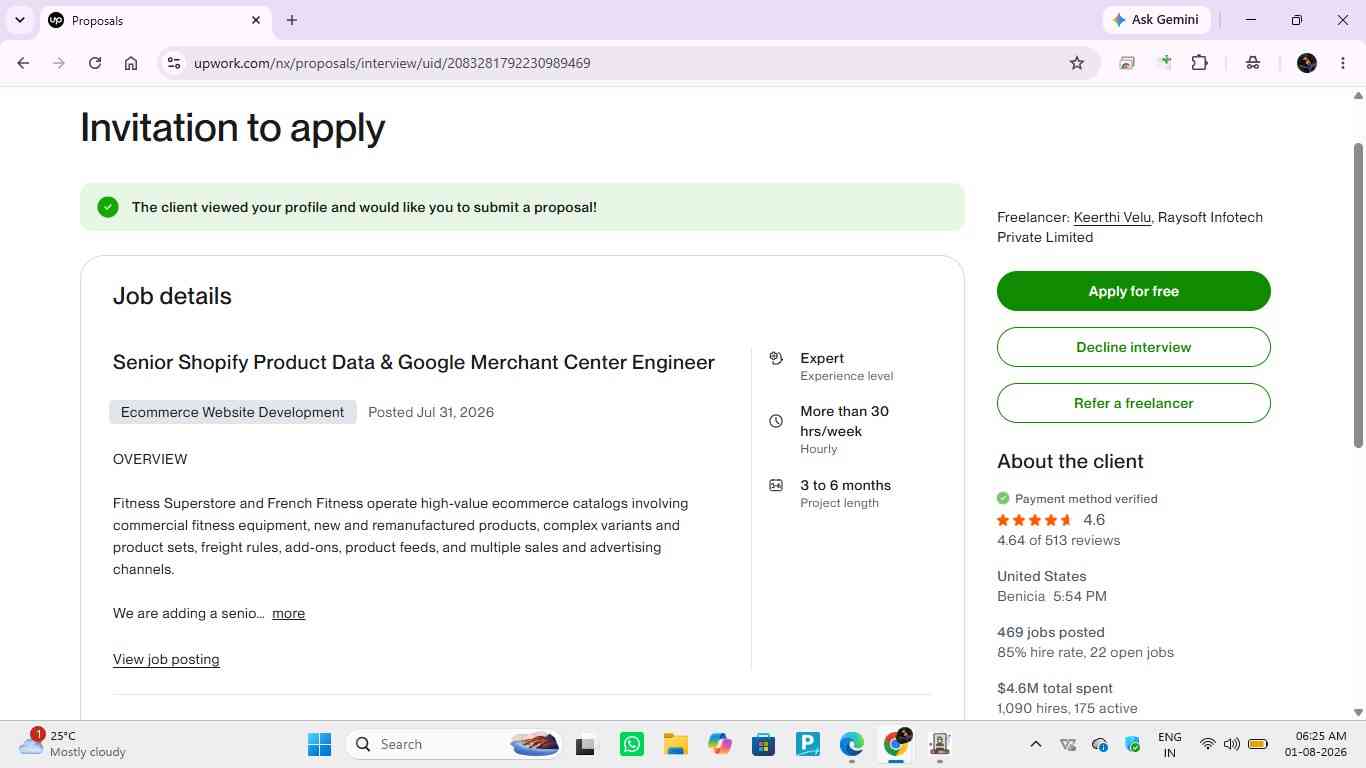
Task: Reload the page using the refresh icon
Action: pos(95,63)
